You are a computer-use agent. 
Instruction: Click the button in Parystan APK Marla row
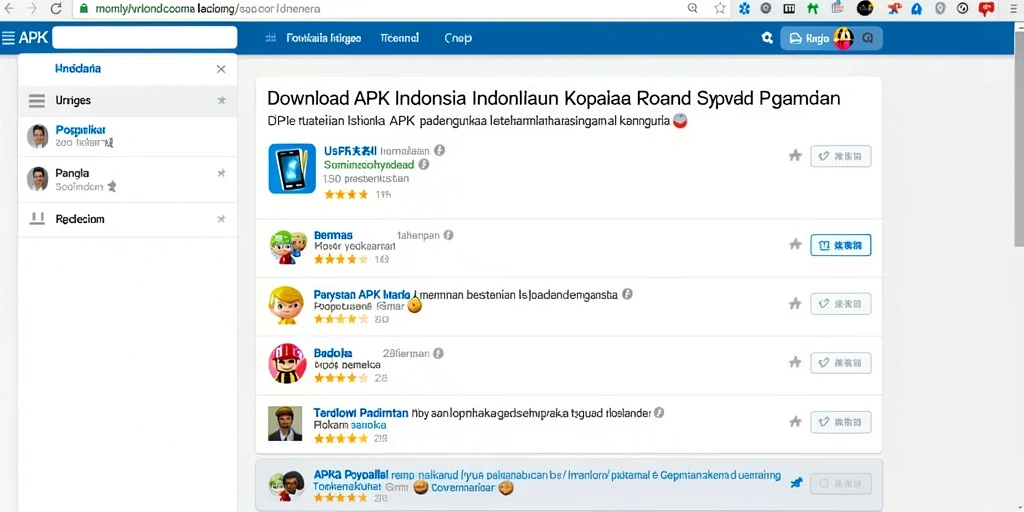(x=840, y=304)
